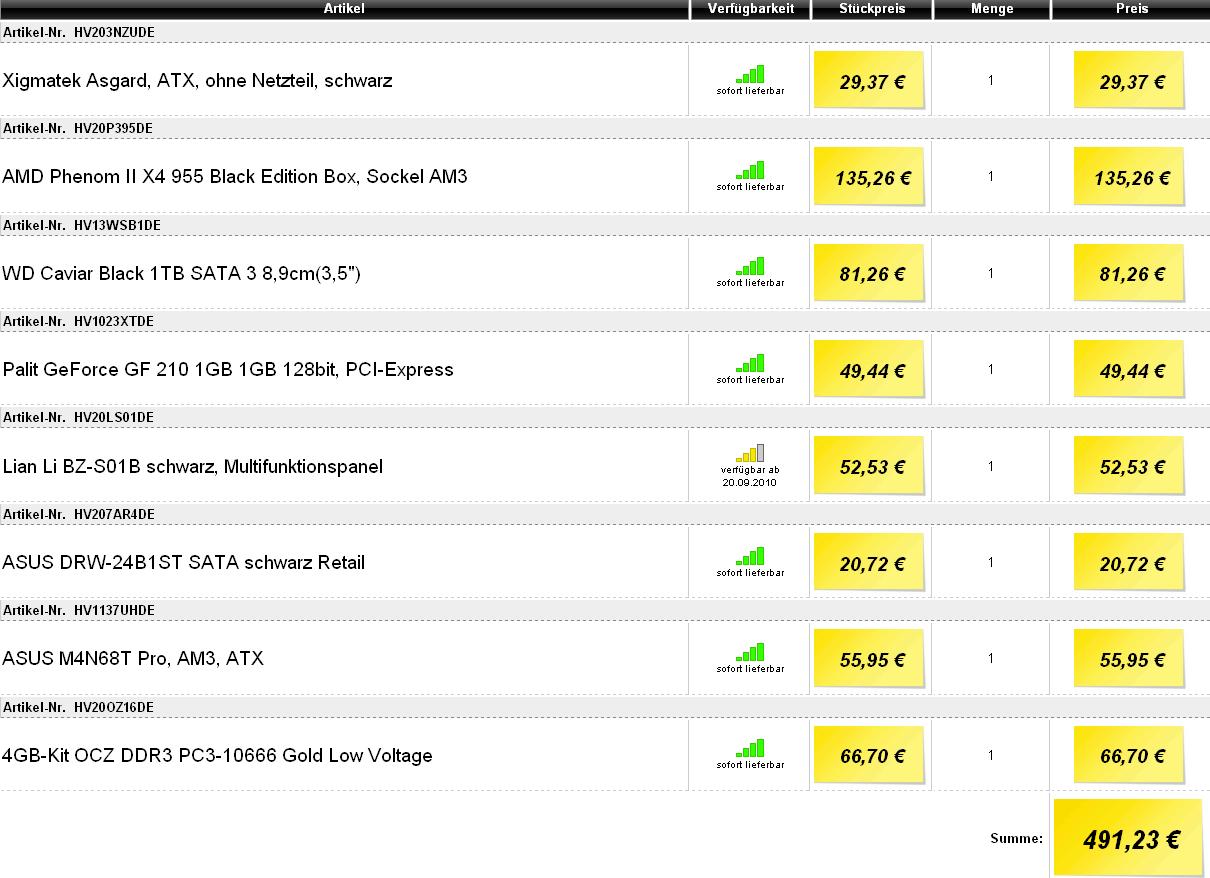The image size is (1210, 878).
Task: Click the 135,26 € unit price note
Action: [x=871, y=178]
